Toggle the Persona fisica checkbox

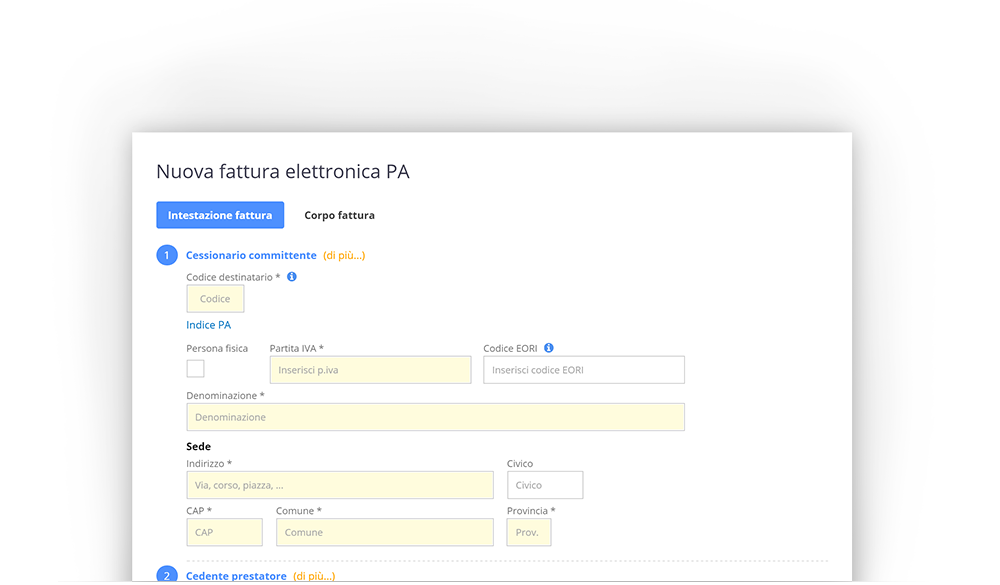point(195,369)
